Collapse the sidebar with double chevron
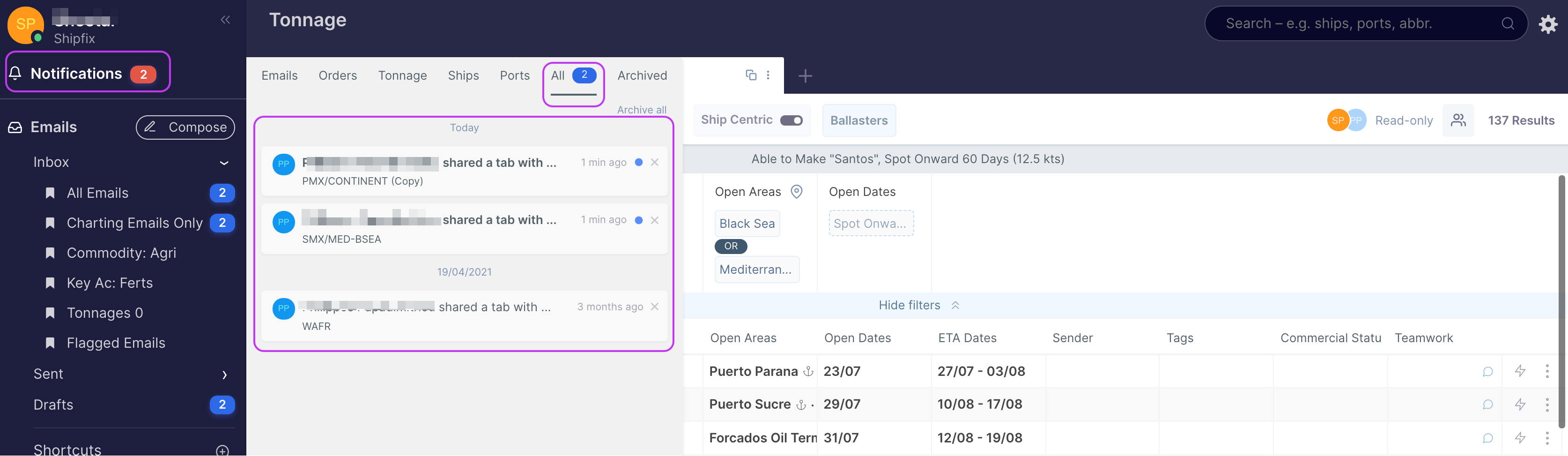 225,20
